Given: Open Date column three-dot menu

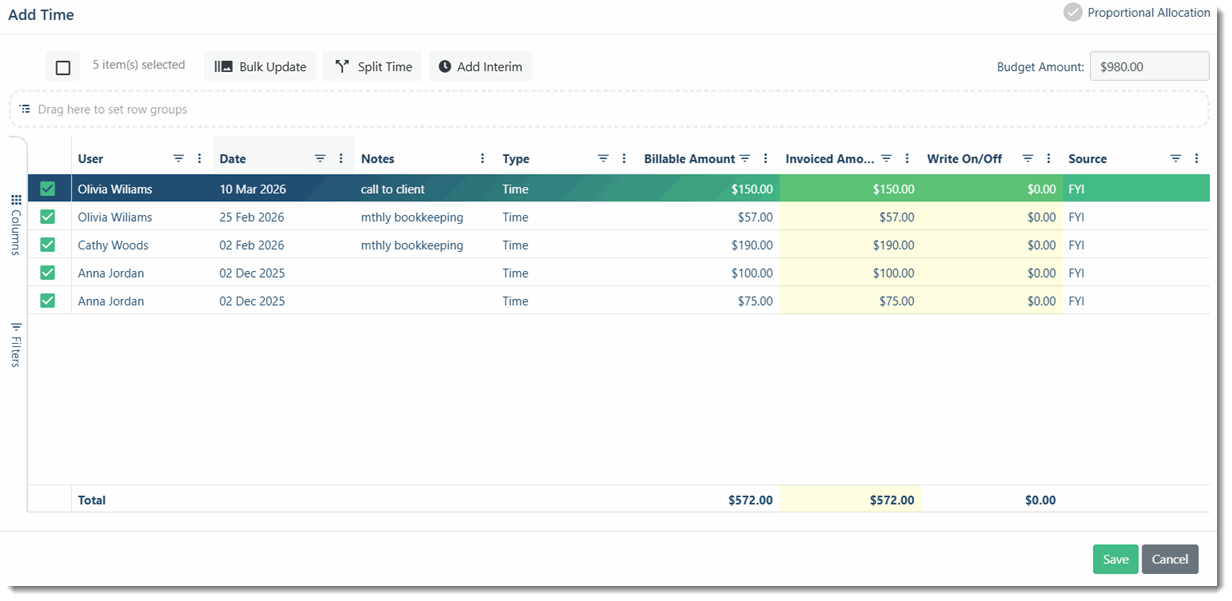Looking at the screenshot, I should (342, 159).
